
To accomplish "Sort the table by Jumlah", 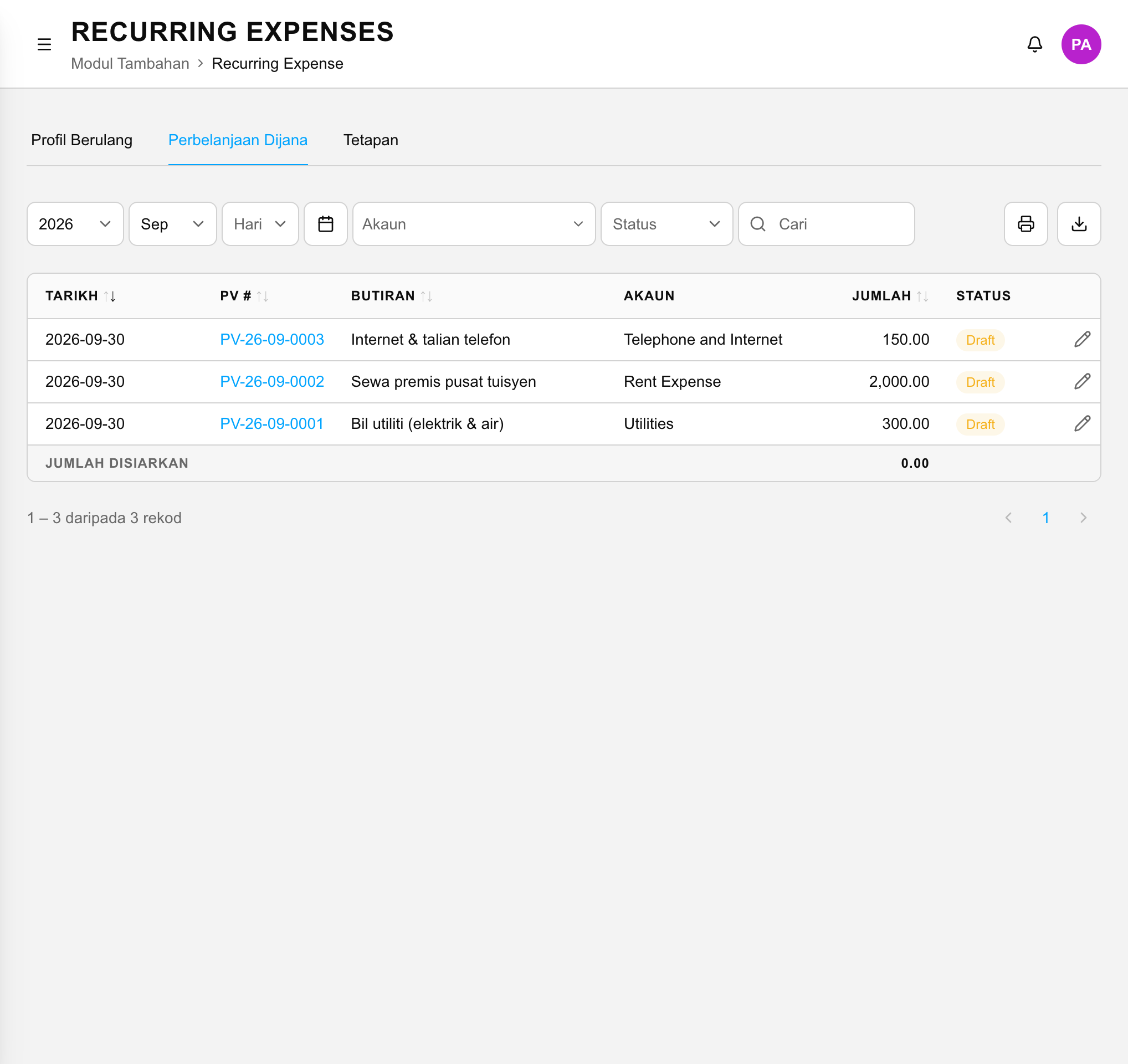I will [922, 296].
